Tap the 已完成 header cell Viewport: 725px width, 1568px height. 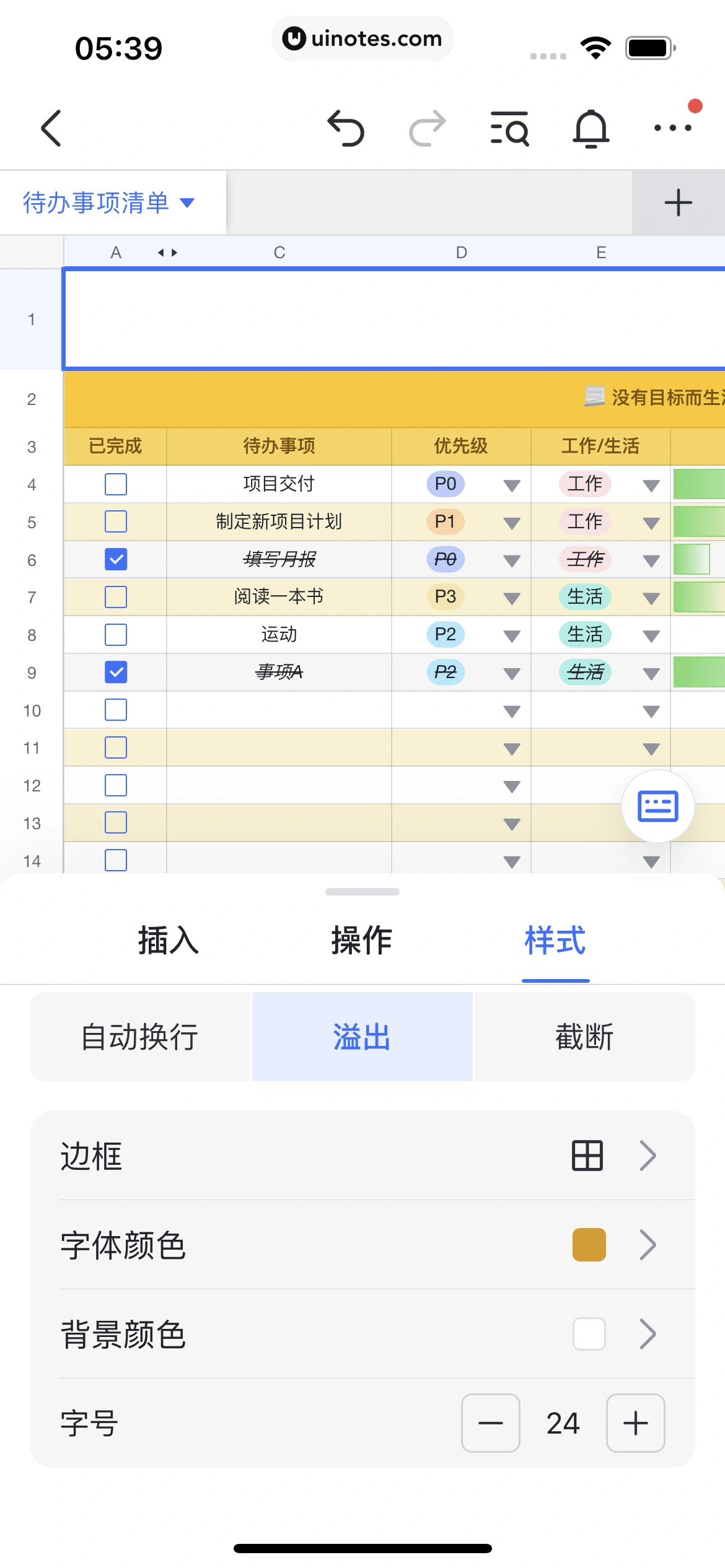tap(115, 446)
